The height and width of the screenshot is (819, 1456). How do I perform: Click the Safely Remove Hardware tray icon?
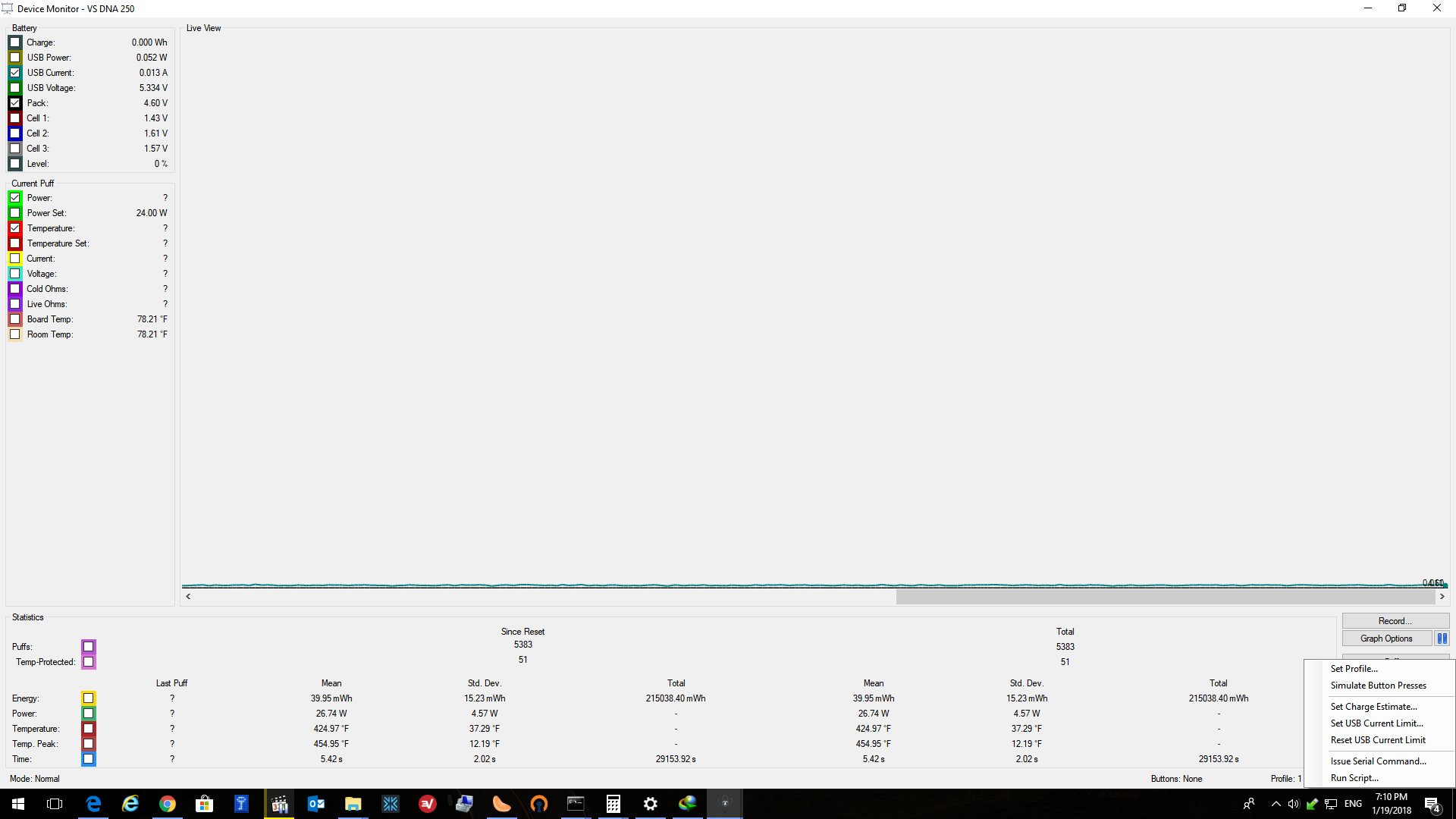tap(1312, 804)
